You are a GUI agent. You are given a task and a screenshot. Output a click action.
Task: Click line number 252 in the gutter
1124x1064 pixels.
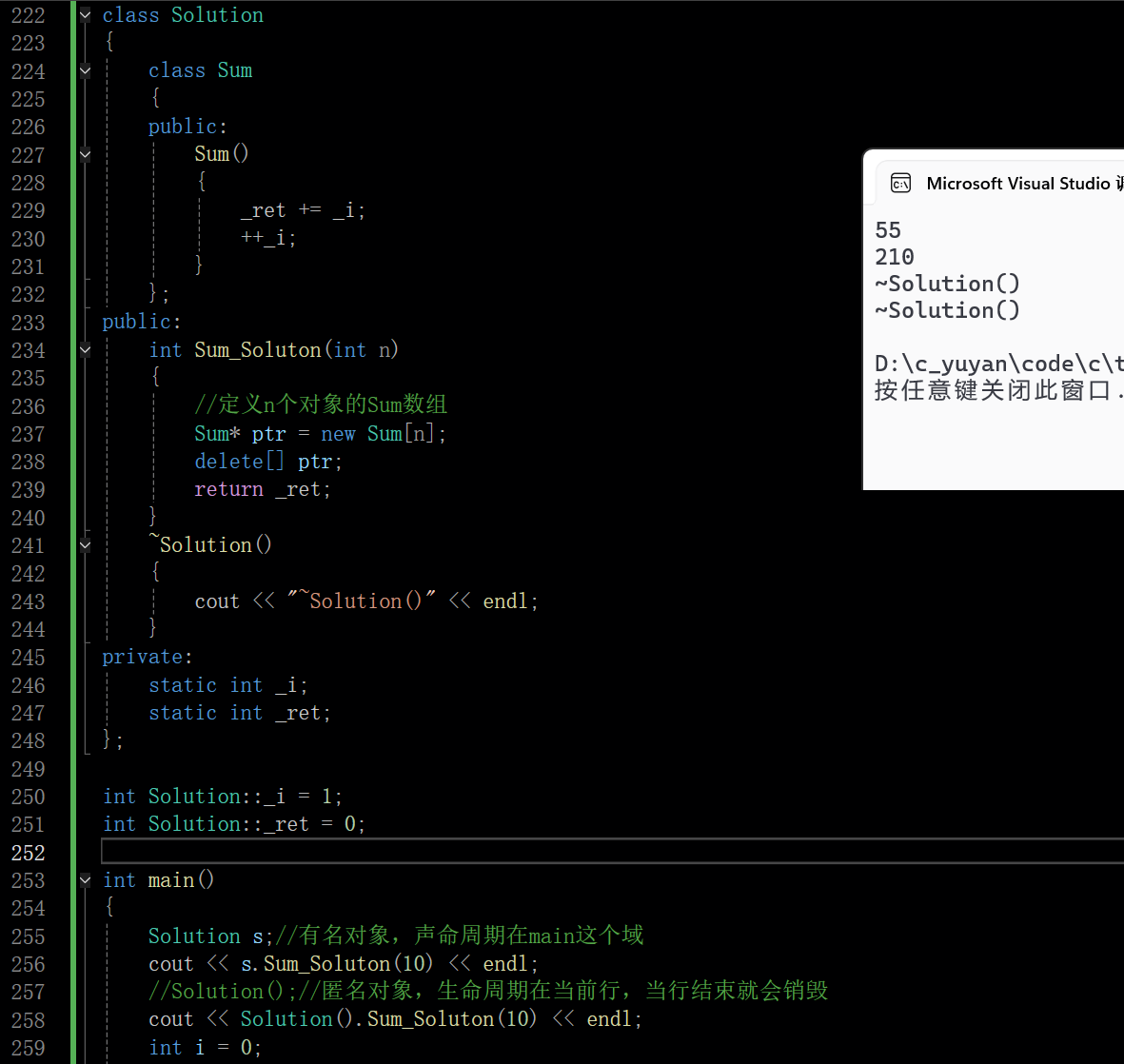[x=28, y=853]
